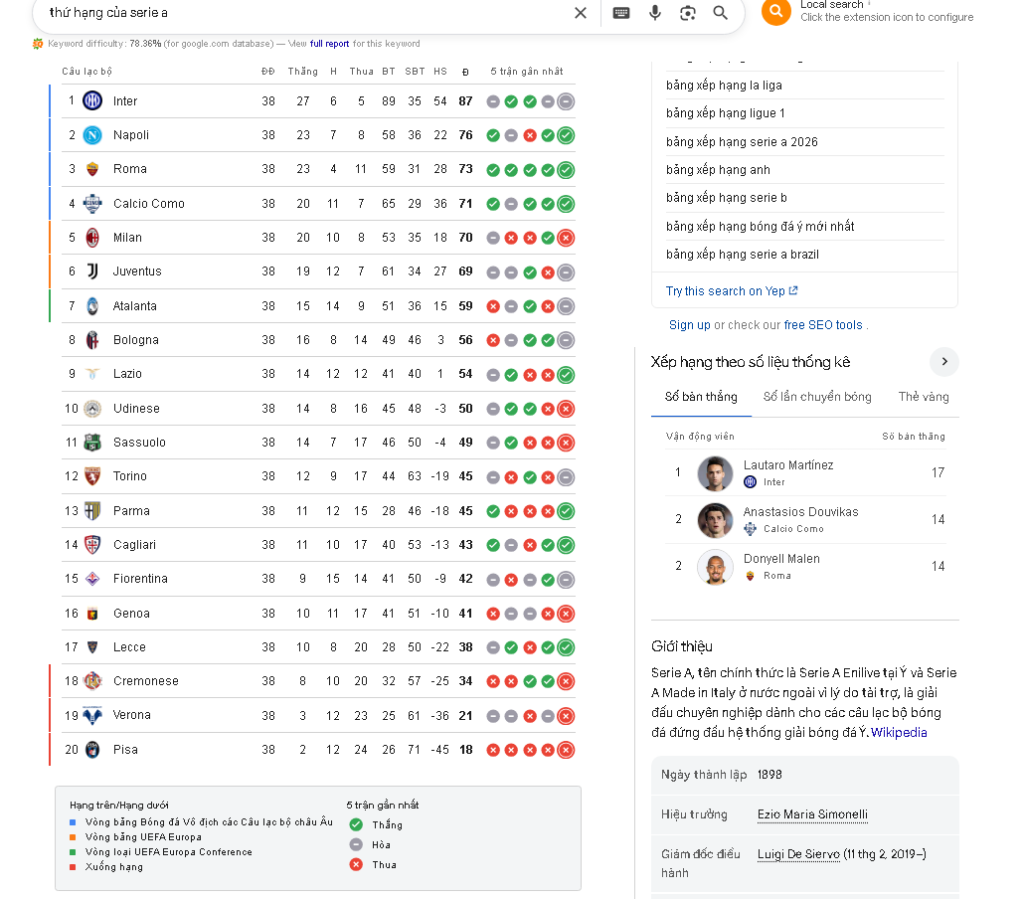1024x899 pixels.
Task: Switch to the Thẻ vàng tab
Action: pos(923,397)
